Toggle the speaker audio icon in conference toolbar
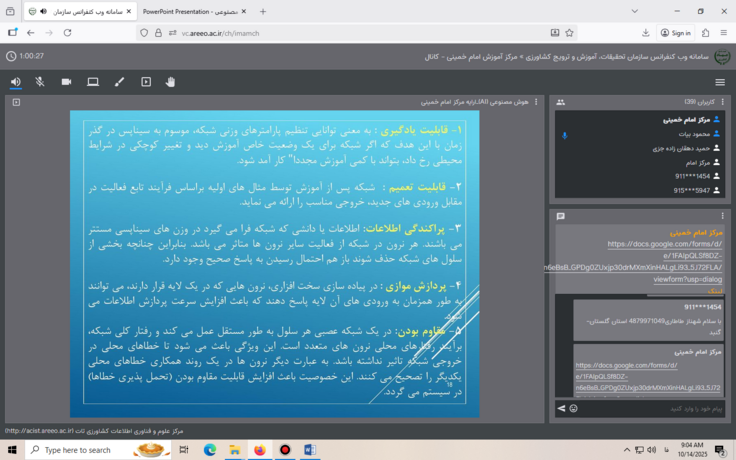The width and height of the screenshot is (736, 460). pyautogui.click(x=15, y=82)
